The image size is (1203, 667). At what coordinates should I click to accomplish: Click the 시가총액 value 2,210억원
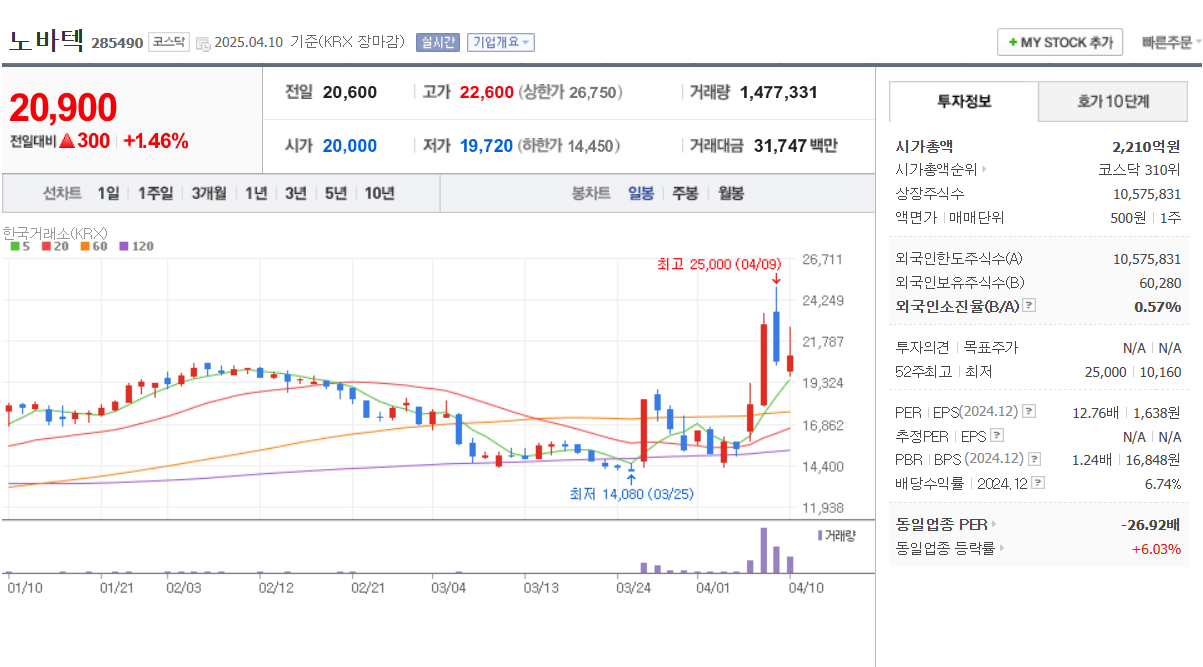point(1146,146)
